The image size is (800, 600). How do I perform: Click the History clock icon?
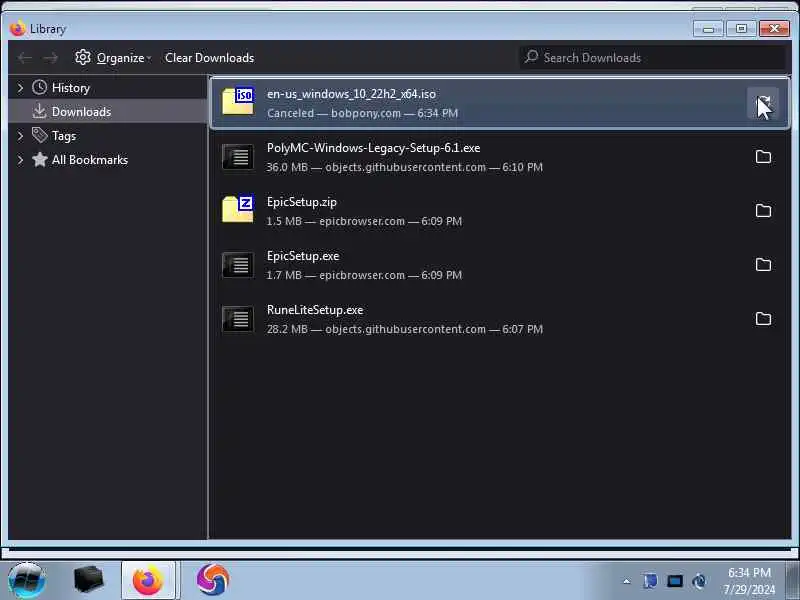coord(39,88)
